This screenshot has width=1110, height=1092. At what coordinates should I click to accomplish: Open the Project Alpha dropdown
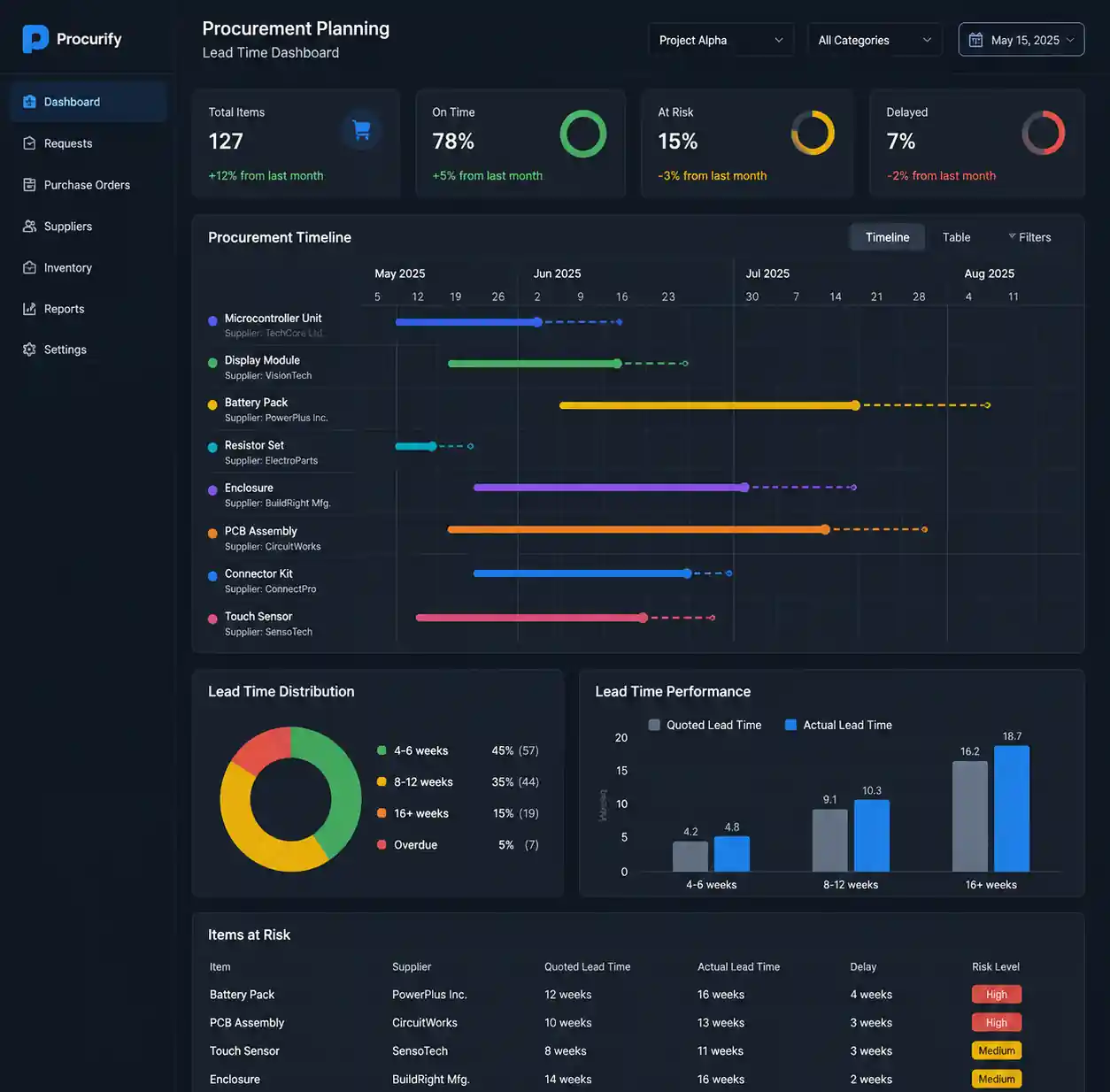[x=721, y=40]
